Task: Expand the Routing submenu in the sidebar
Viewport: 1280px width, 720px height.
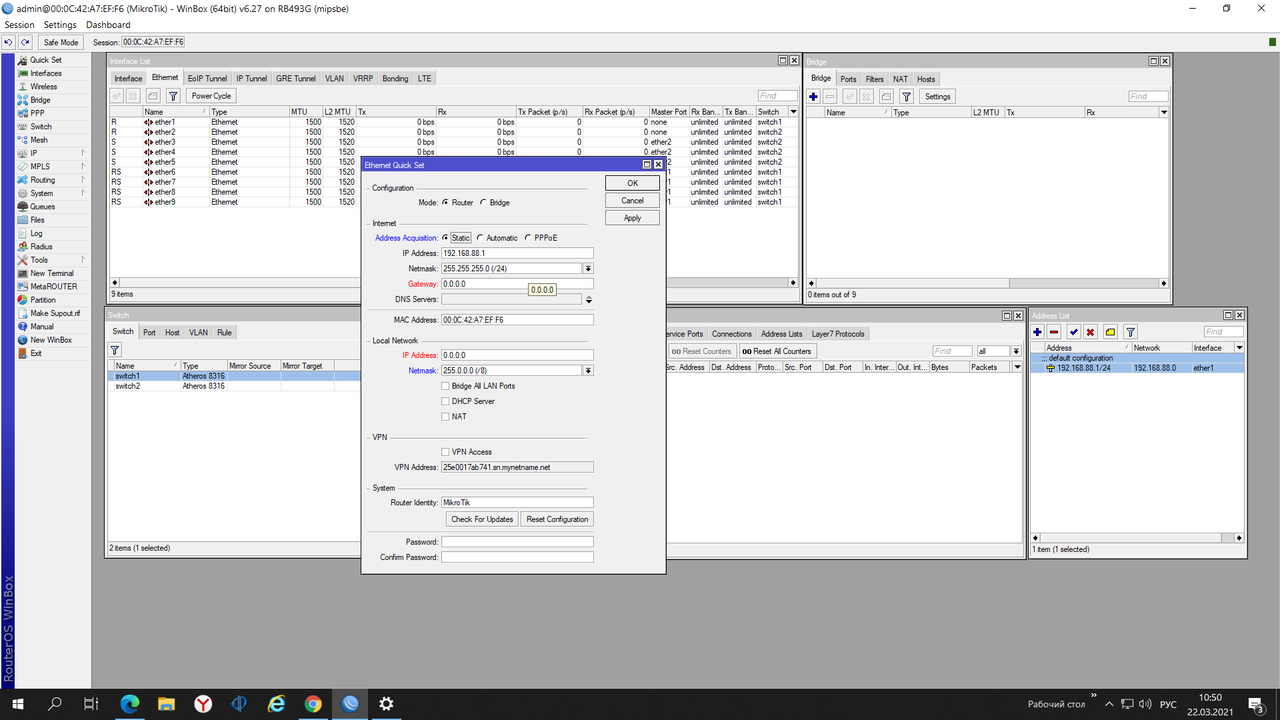Action: click(82, 180)
